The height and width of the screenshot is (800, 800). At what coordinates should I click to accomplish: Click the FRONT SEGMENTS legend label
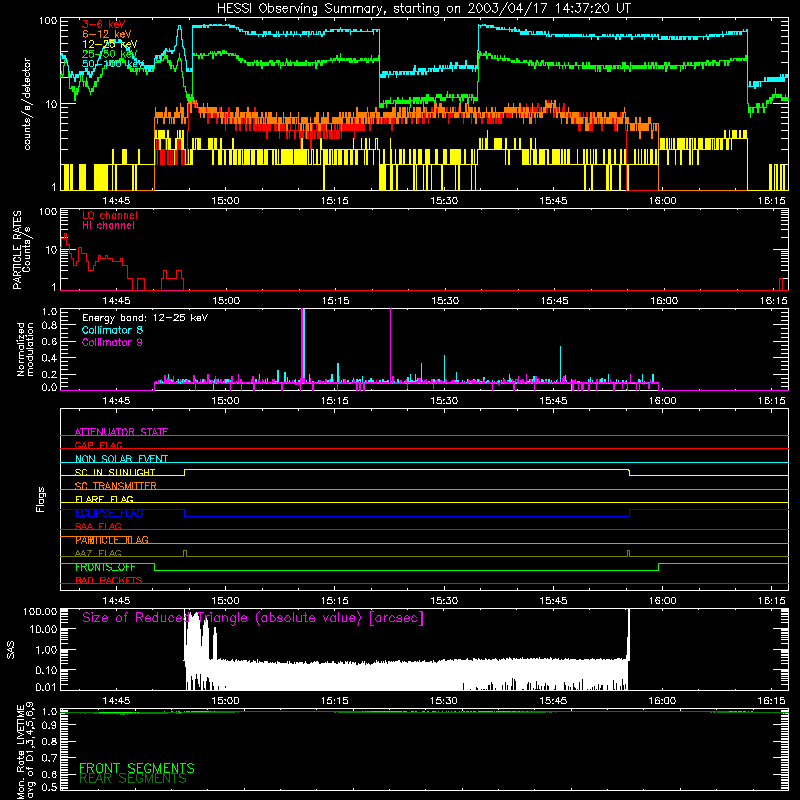pyautogui.click(x=137, y=768)
